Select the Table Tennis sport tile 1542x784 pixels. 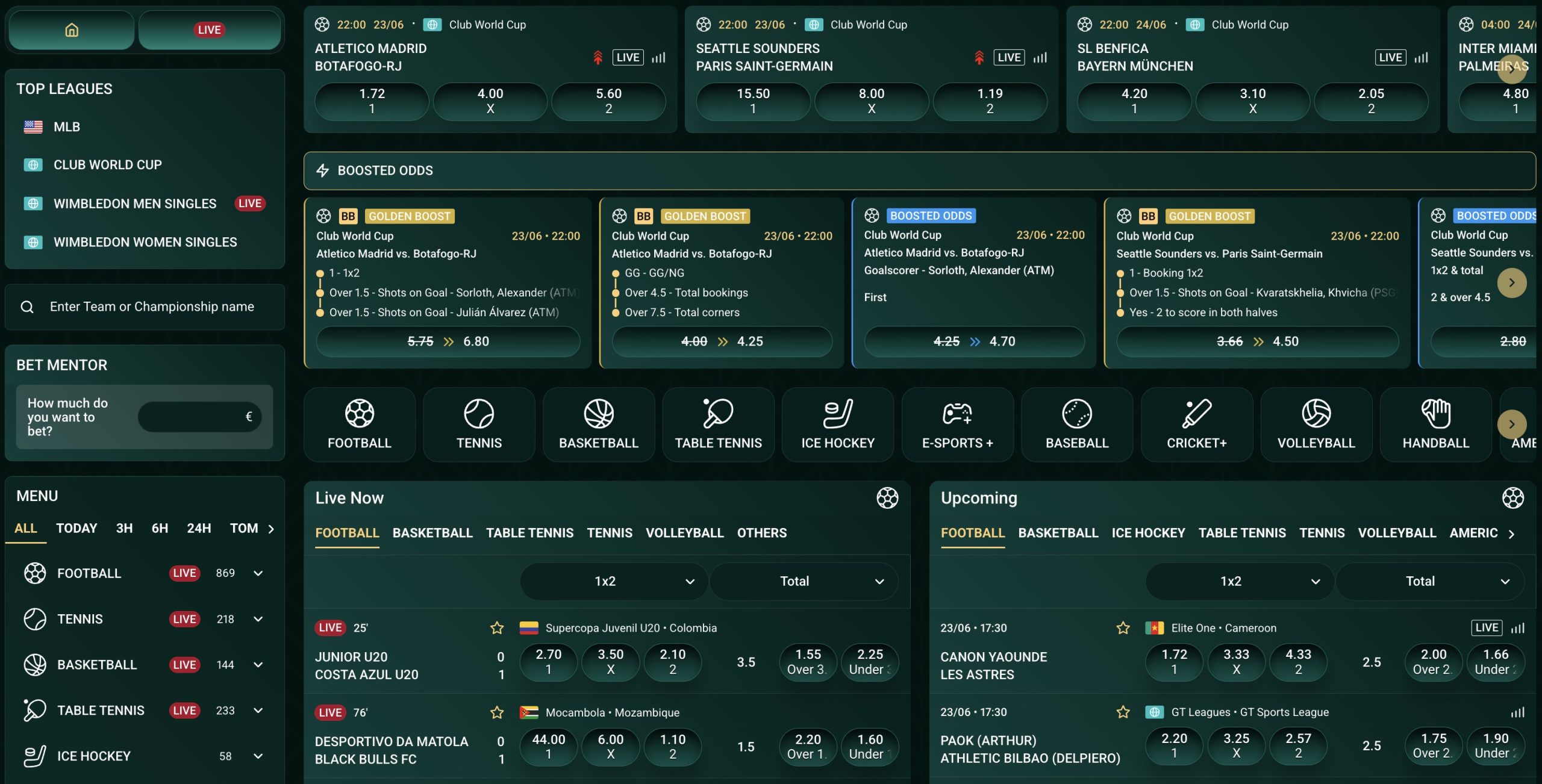click(x=718, y=425)
